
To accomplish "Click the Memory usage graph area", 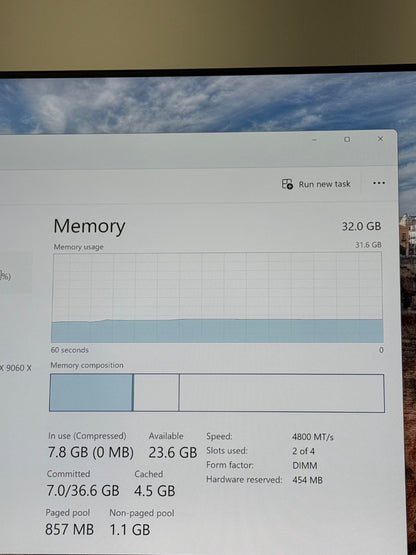I will click(x=217, y=297).
